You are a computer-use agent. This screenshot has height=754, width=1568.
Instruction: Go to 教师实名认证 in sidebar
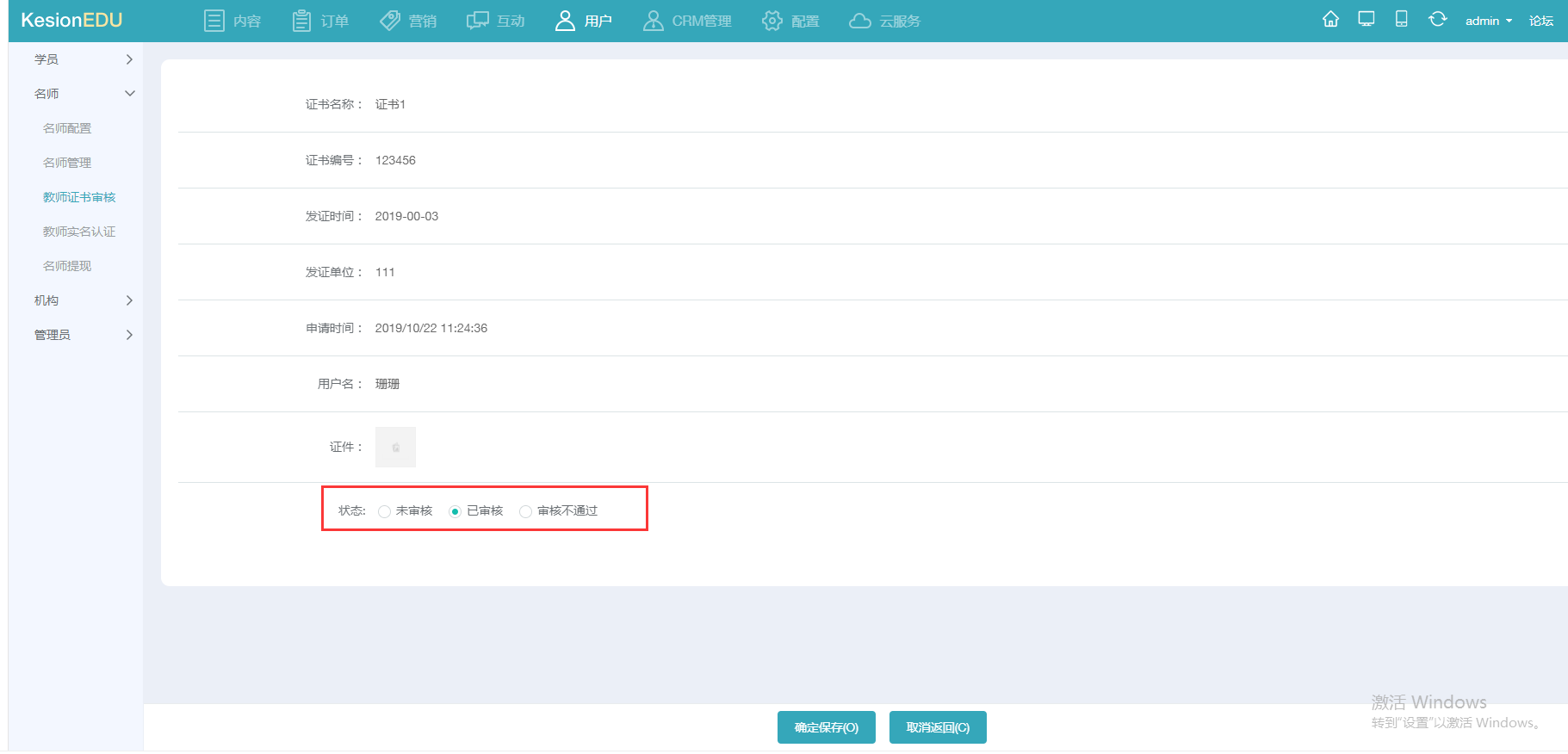point(79,232)
